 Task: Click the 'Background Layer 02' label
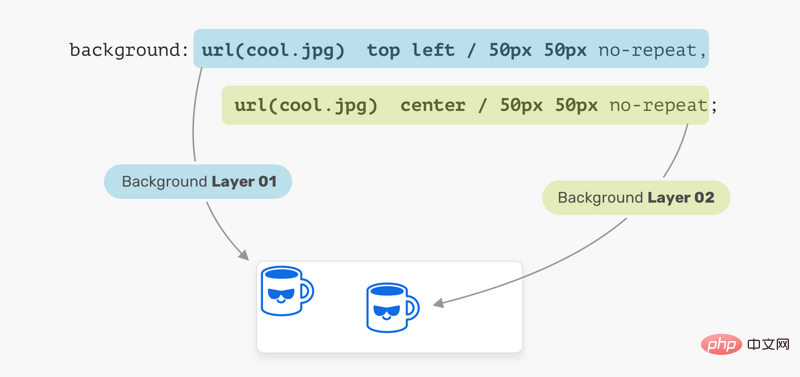(636, 197)
